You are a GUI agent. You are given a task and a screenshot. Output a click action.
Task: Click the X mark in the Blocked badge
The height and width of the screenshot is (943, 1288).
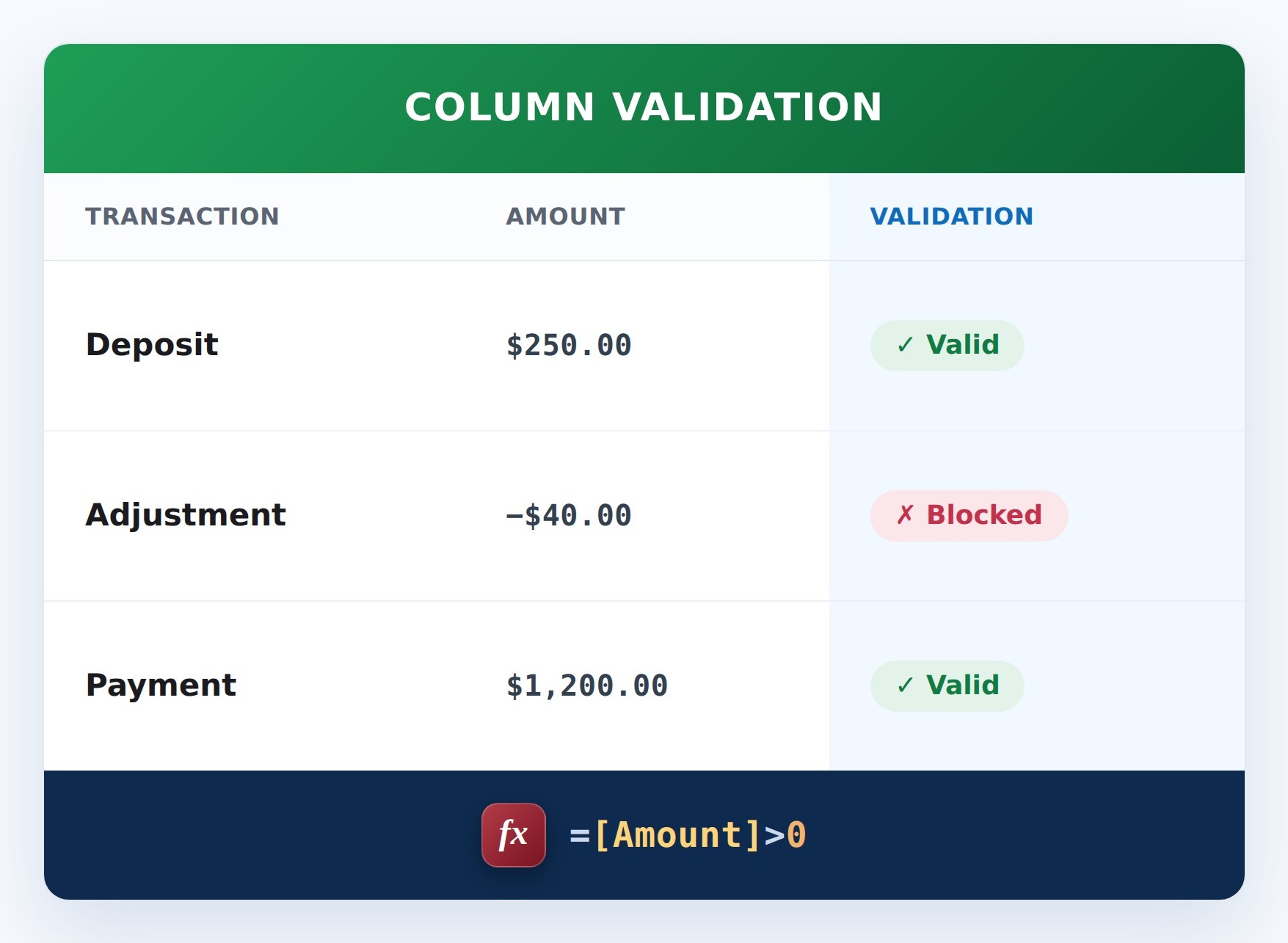click(x=905, y=514)
